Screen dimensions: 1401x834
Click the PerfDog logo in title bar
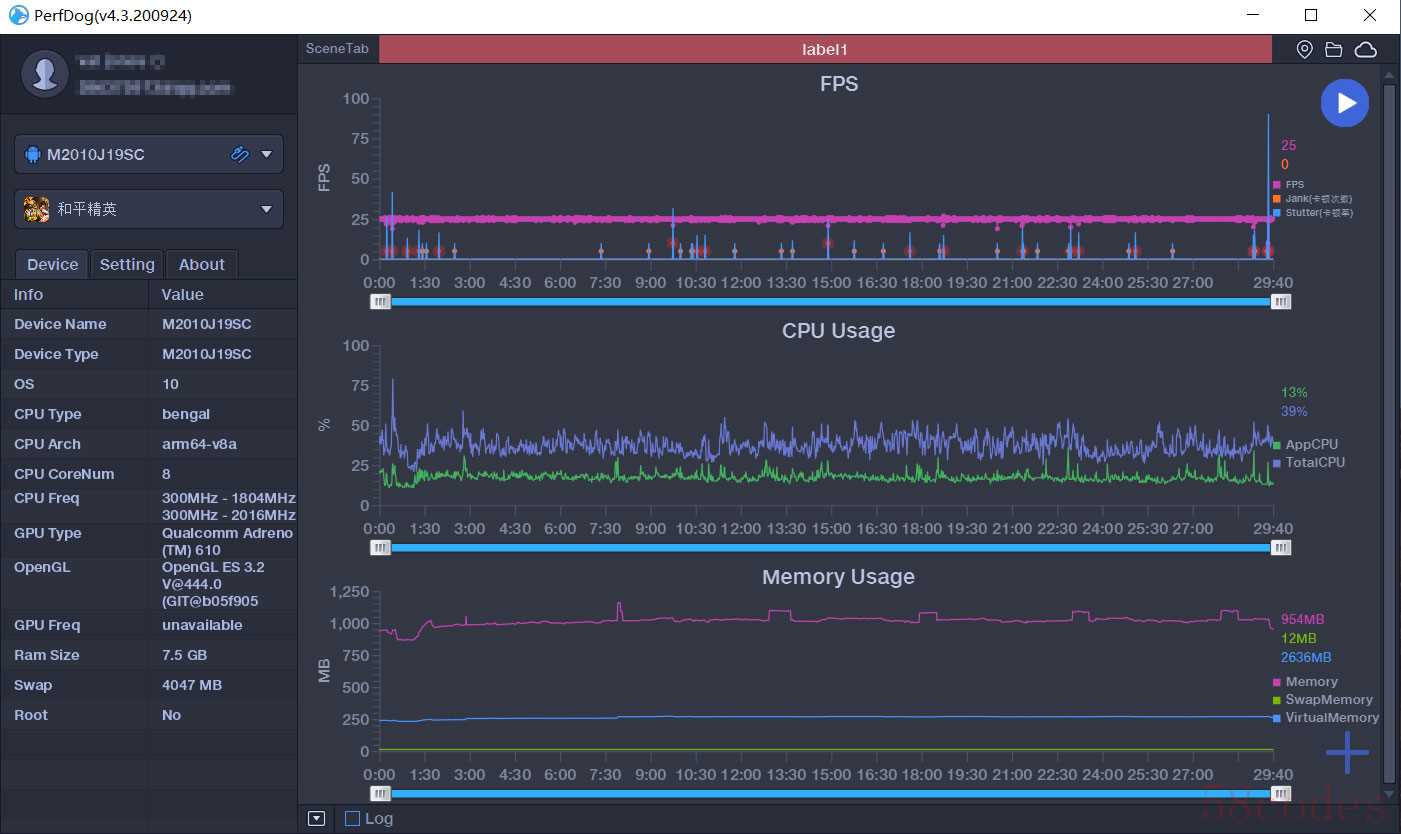click(18, 15)
